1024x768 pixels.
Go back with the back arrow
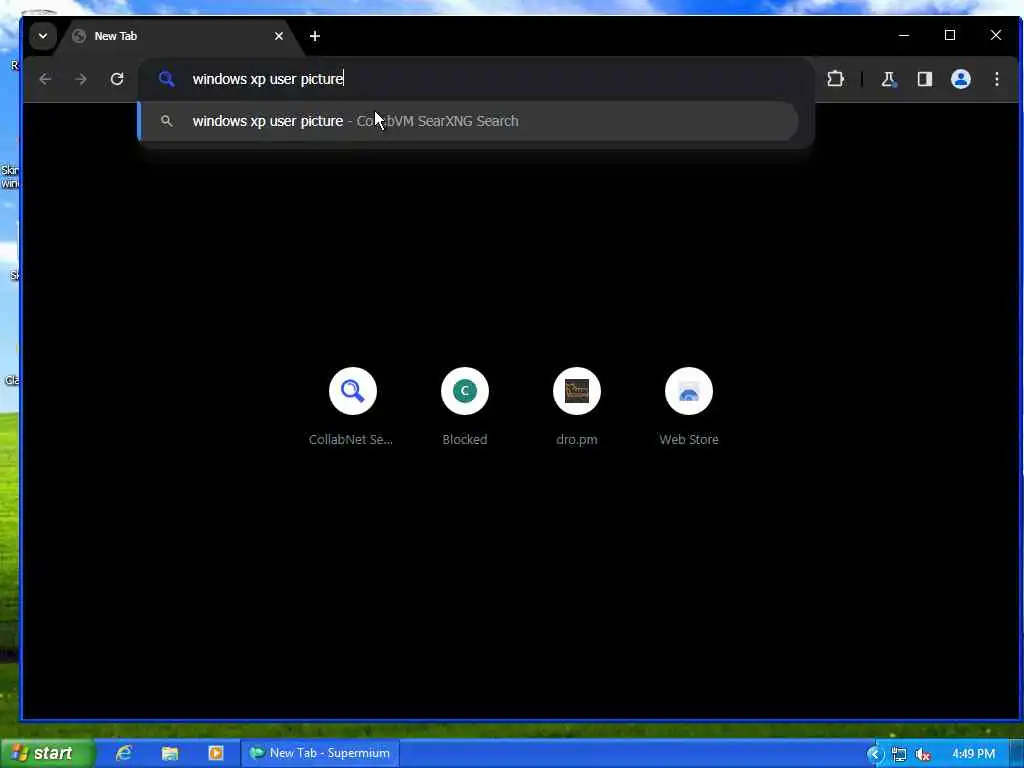45,79
